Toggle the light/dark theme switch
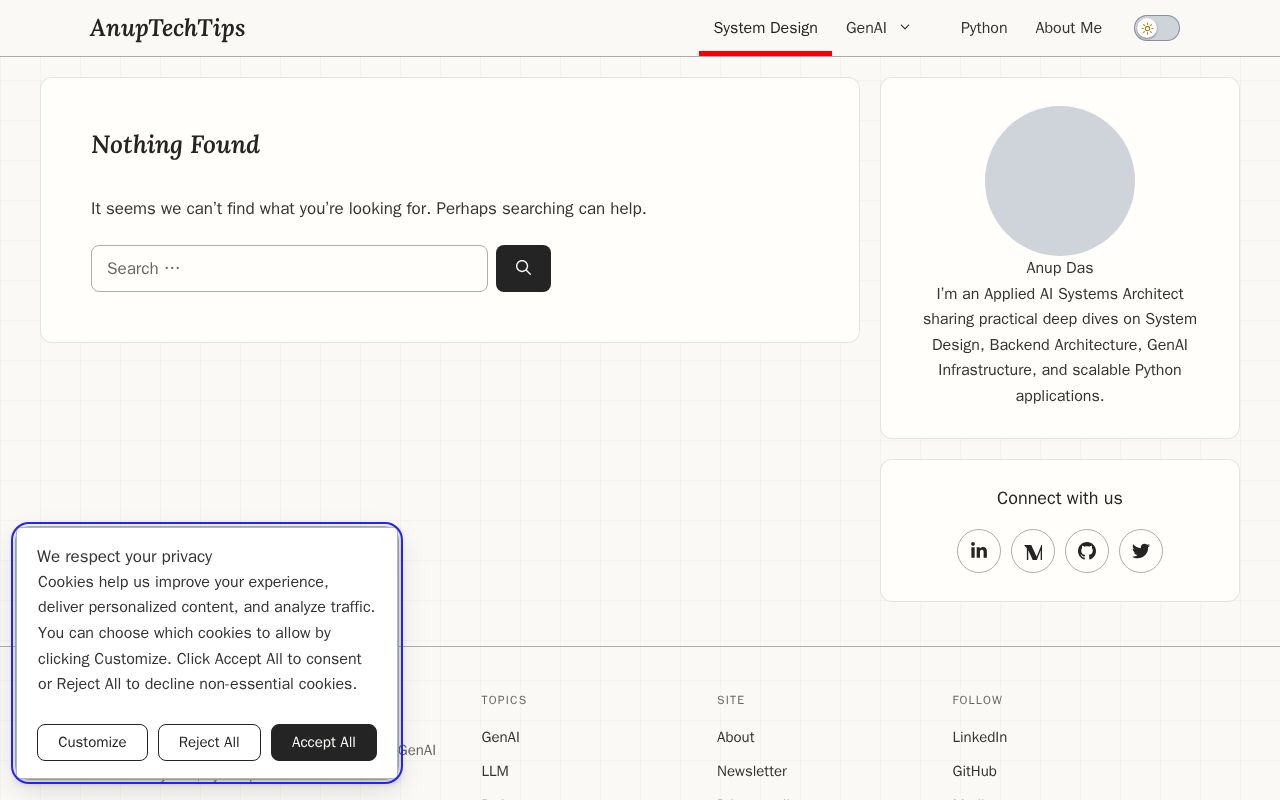 click(x=1157, y=28)
